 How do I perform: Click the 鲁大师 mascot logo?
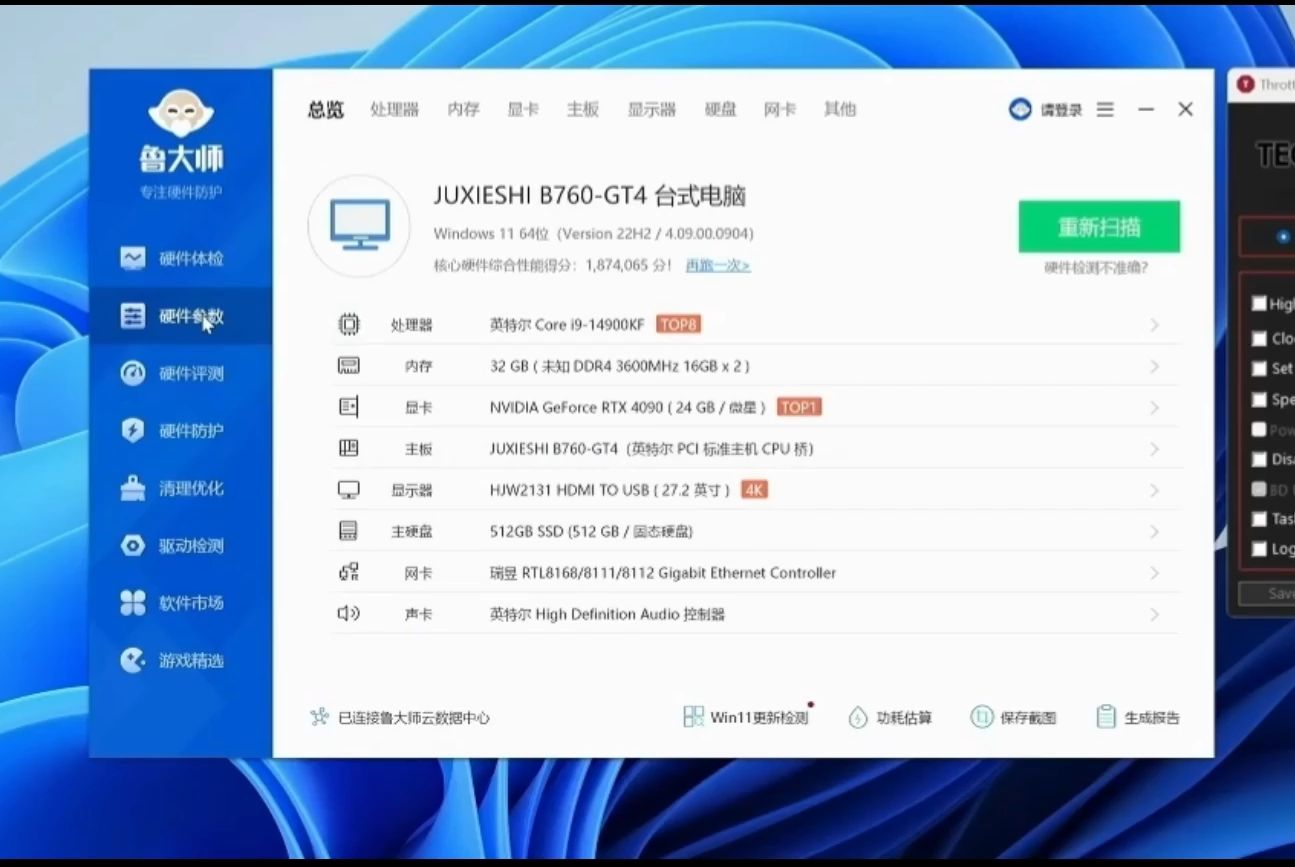[181, 113]
